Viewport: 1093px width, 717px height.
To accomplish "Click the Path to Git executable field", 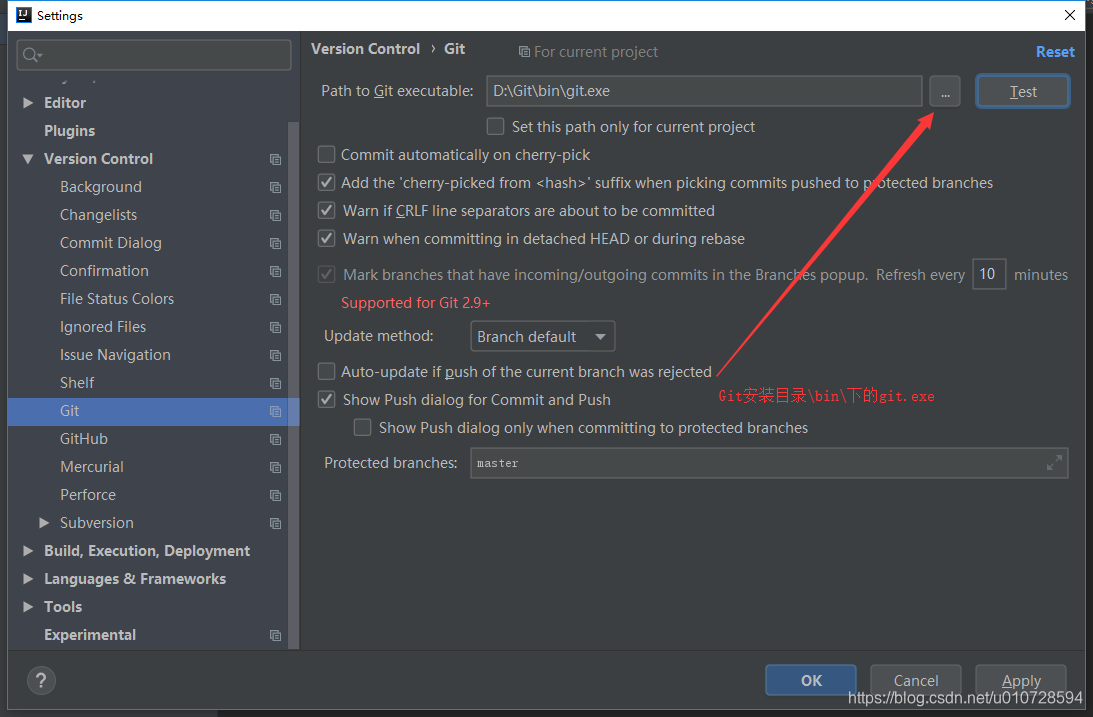I will coord(704,91).
